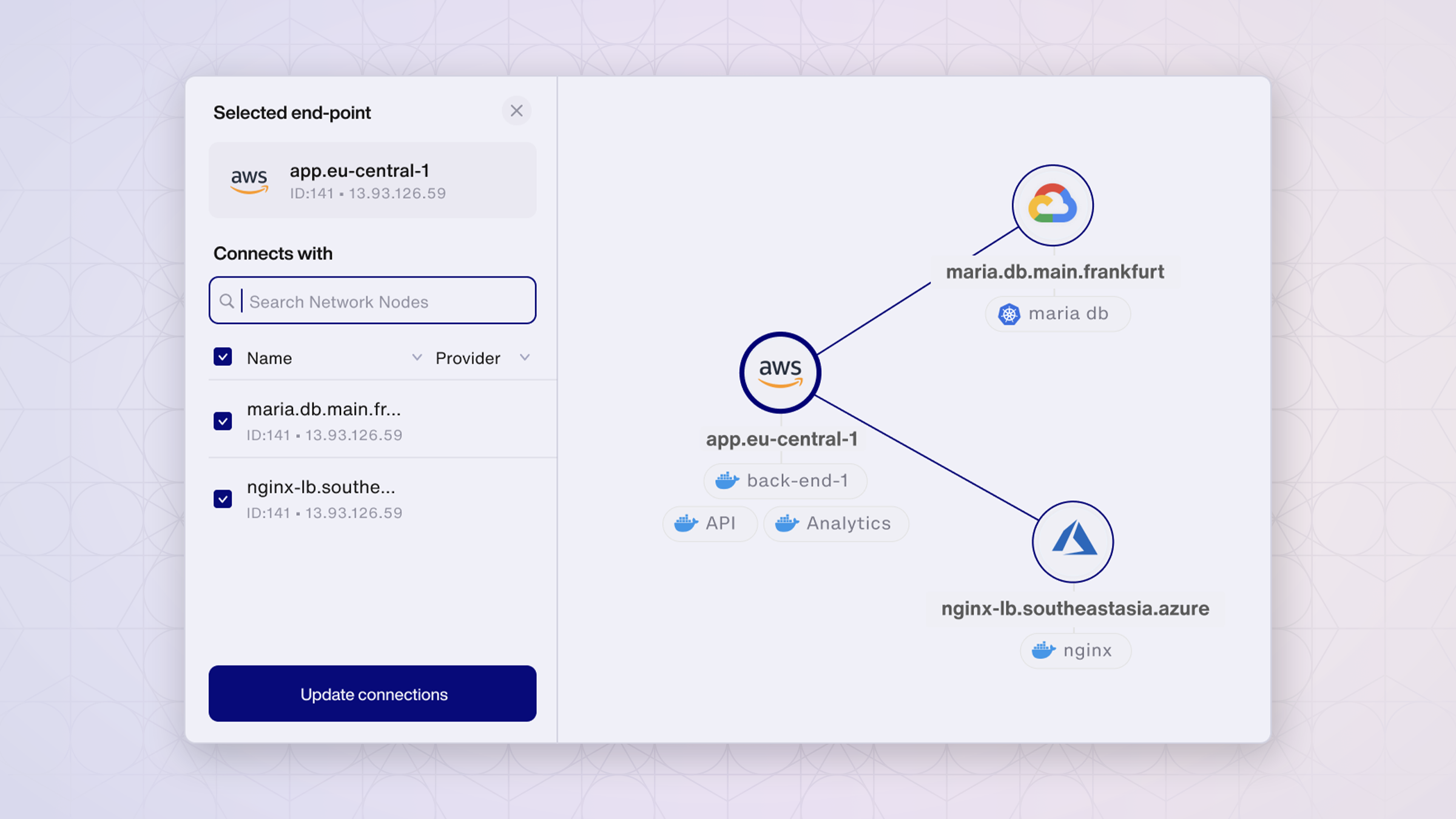Select the nginx-lb.southe... list row
Image resolution: width=1456 pixels, height=819 pixels.
click(364, 499)
